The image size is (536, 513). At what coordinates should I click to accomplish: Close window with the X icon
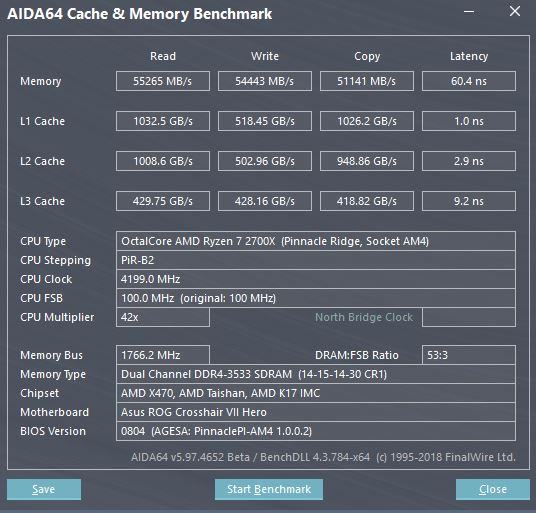tap(515, 11)
